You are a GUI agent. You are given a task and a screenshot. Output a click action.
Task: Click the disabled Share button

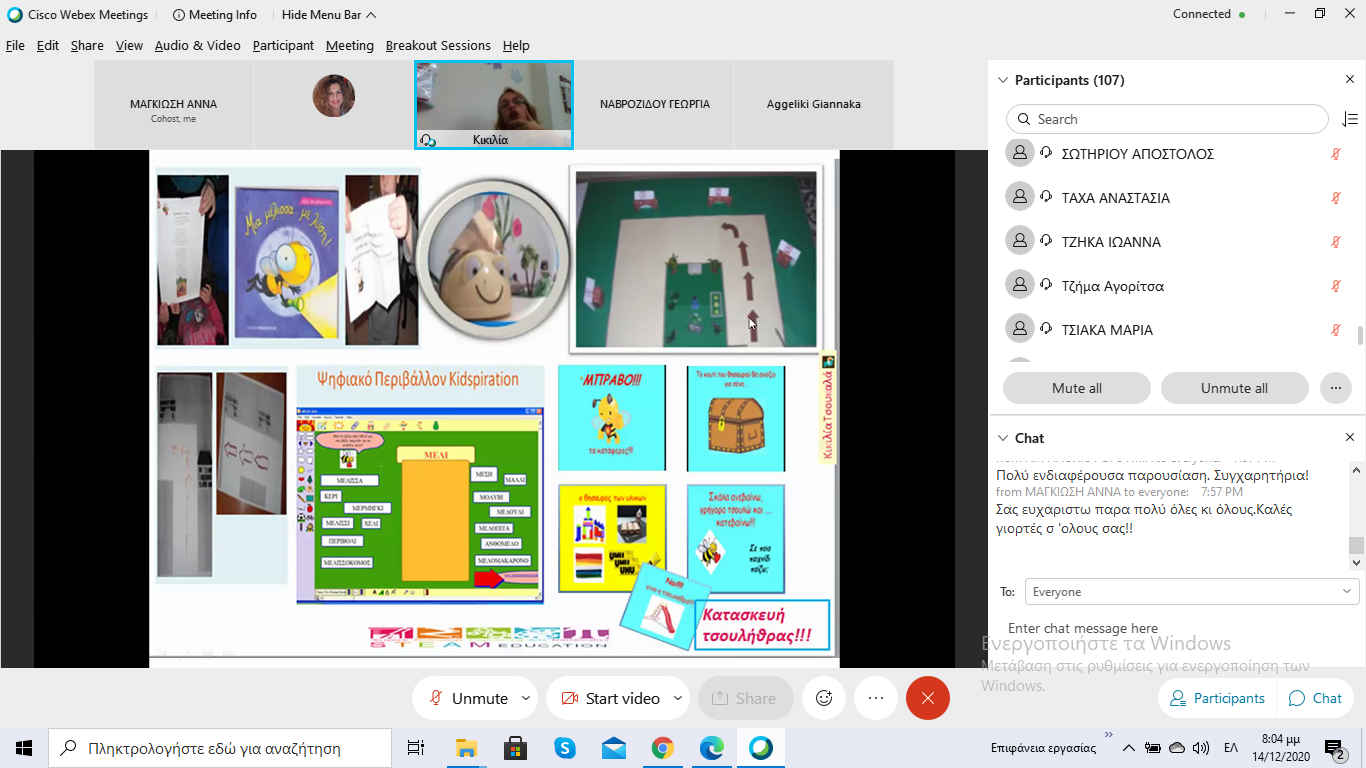tap(745, 698)
